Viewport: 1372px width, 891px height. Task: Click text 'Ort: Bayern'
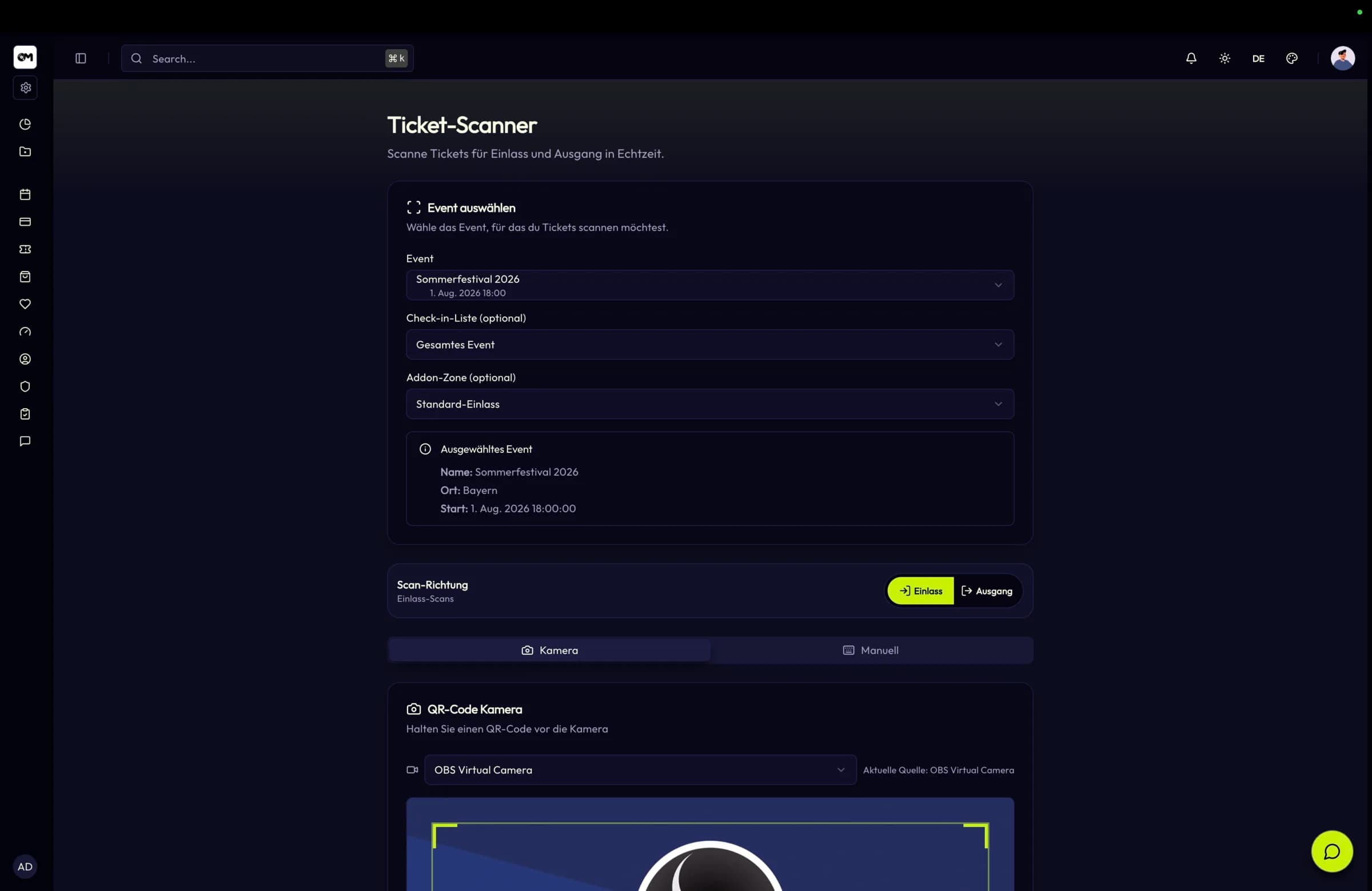pyautogui.click(x=469, y=490)
